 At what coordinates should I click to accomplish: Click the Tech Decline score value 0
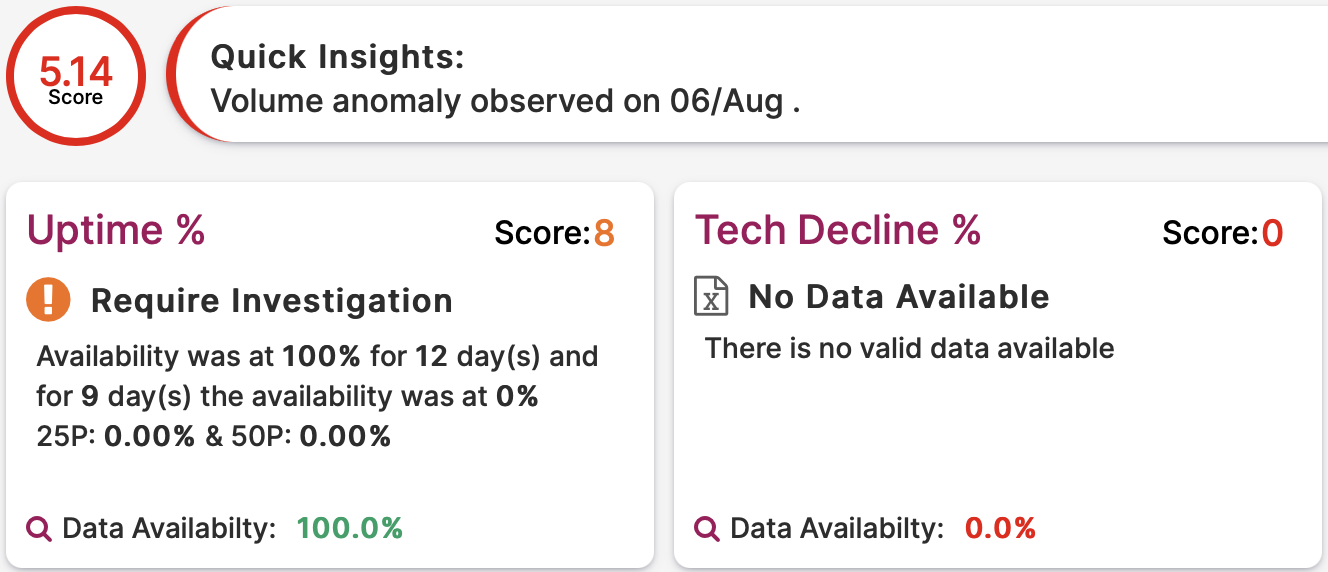(1272, 234)
